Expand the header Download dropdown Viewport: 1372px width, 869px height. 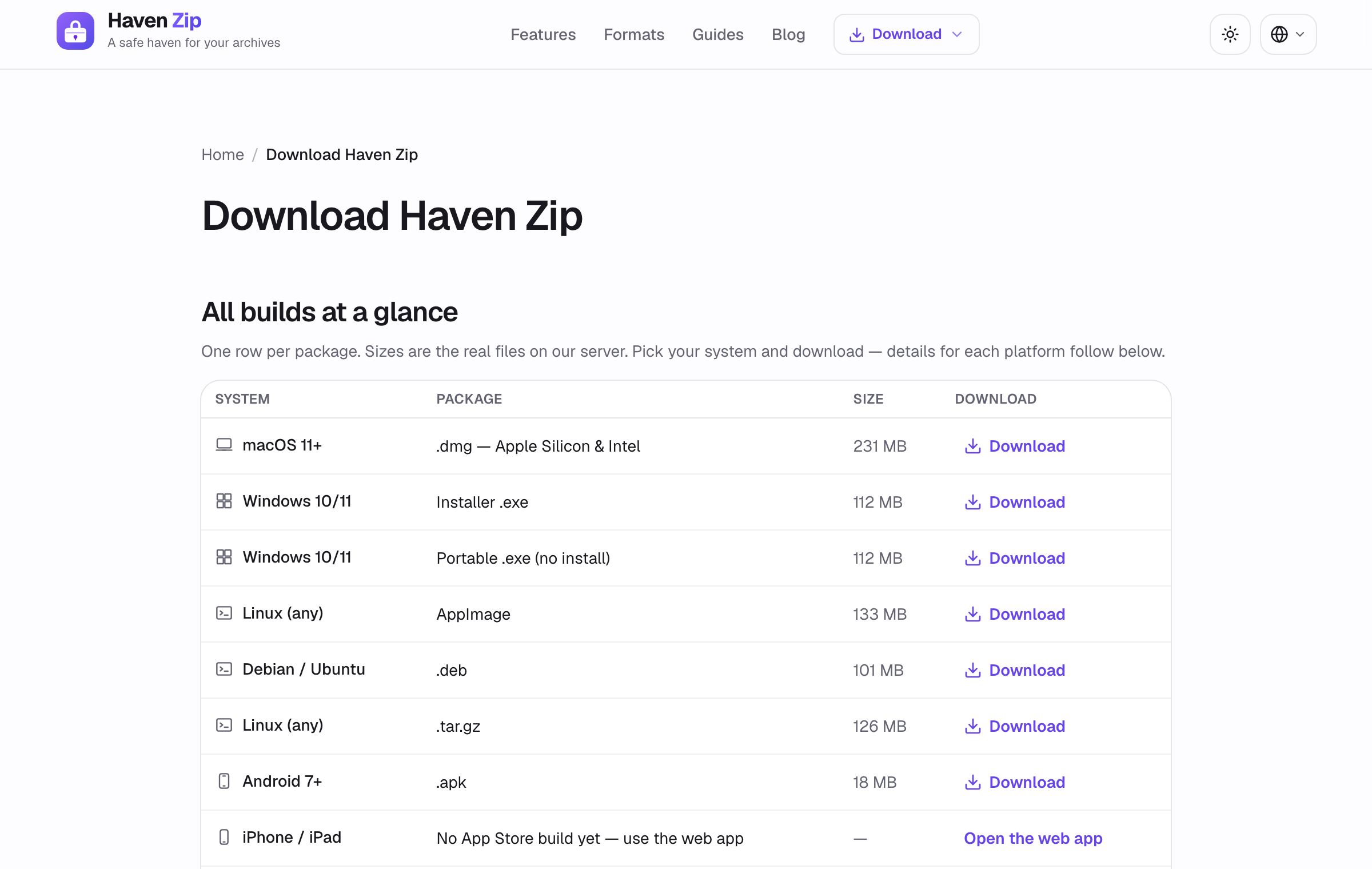[906, 34]
